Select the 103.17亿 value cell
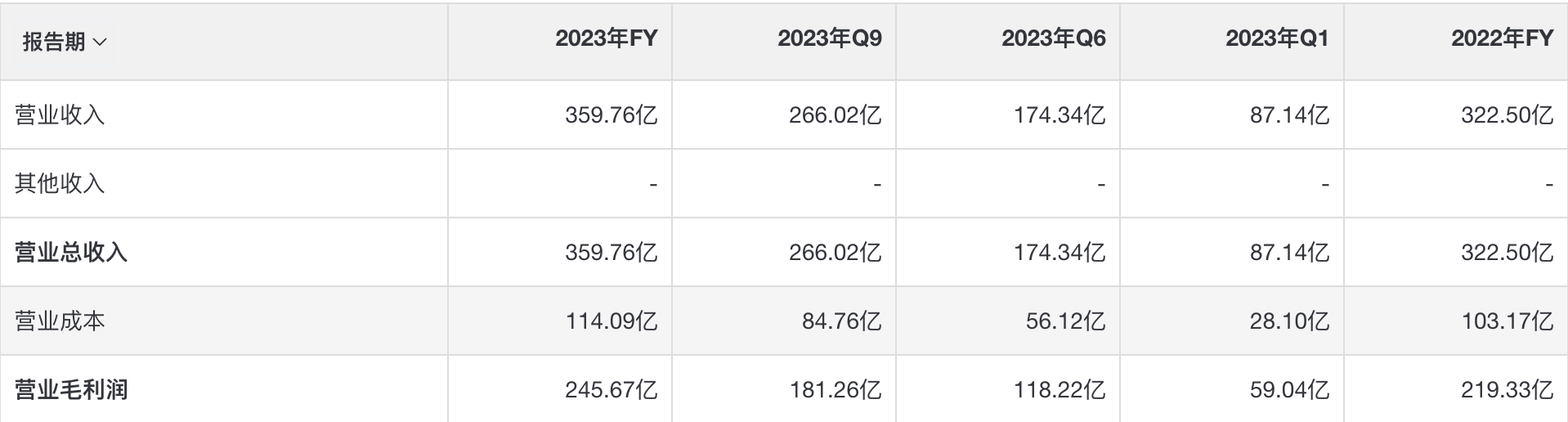Image resolution: width=1568 pixels, height=422 pixels. 1507,321
